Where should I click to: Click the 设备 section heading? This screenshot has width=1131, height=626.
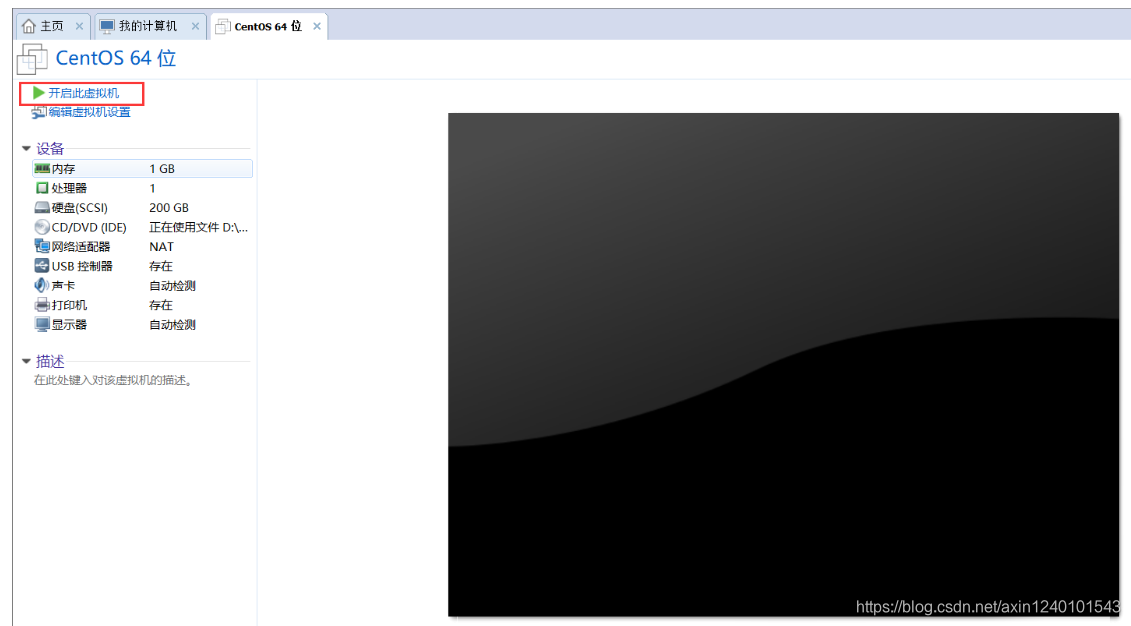tap(50, 149)
